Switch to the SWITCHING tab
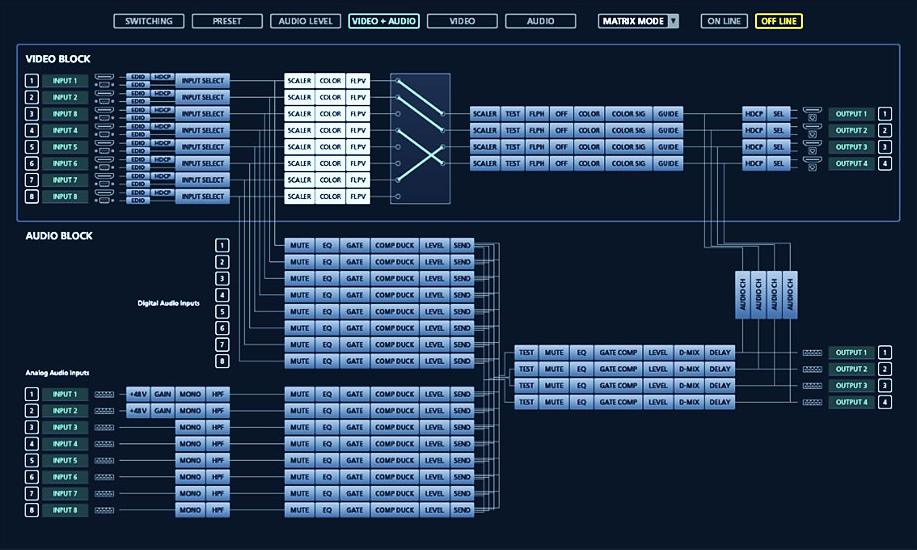The image size is (917, 550). tap(149, 21)
